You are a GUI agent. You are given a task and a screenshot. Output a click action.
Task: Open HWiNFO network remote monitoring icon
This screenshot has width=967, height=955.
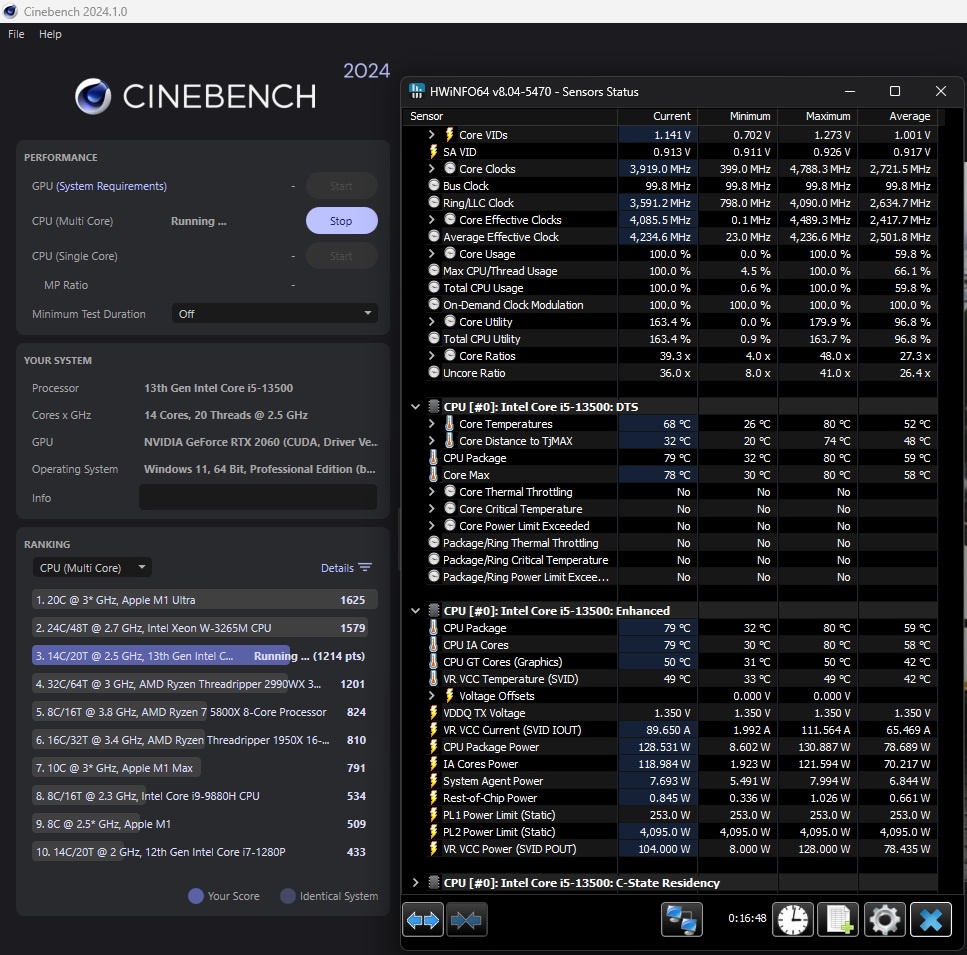(681, 920)
